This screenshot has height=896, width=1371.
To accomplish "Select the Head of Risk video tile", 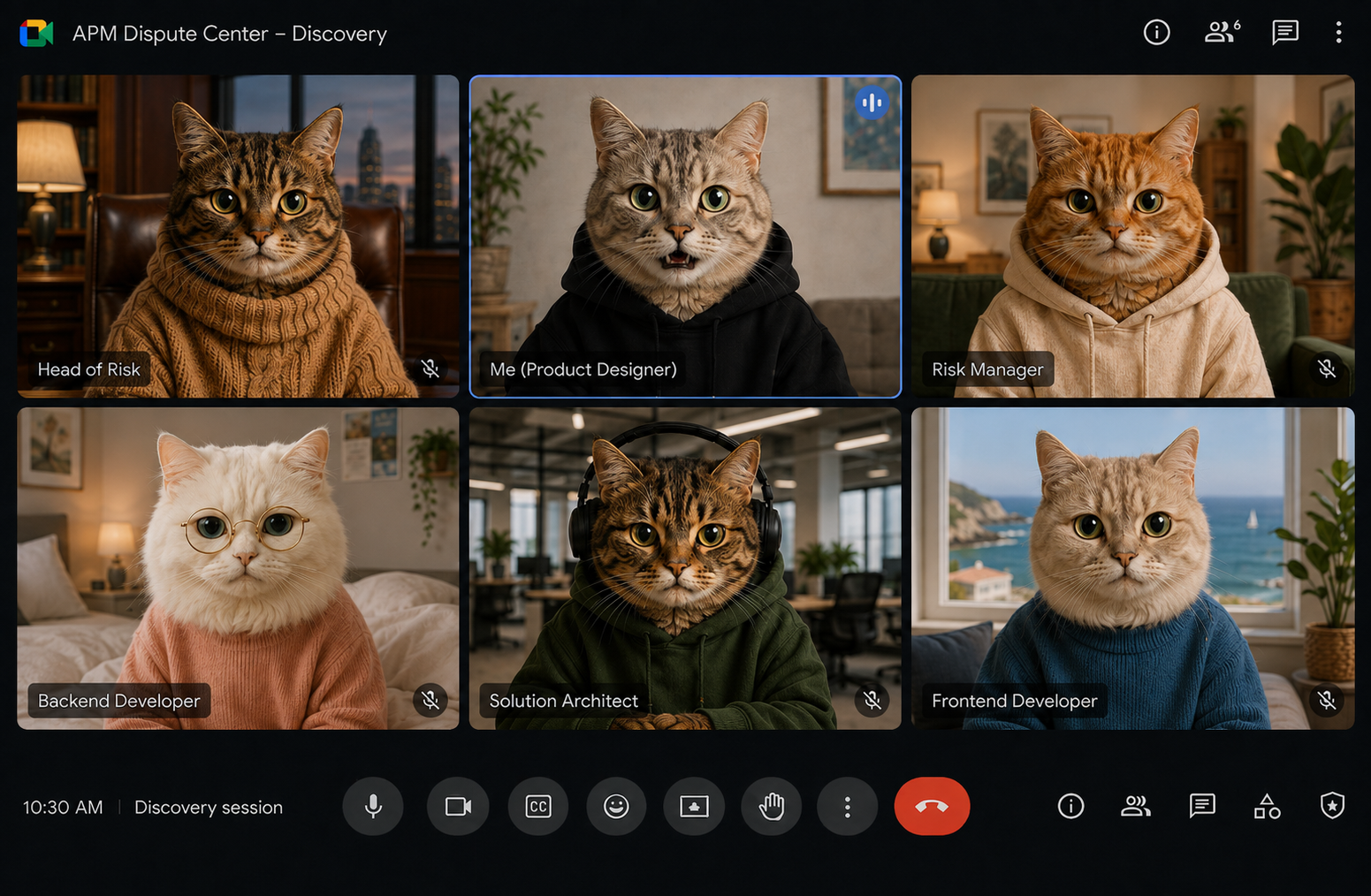I will 238,236.
